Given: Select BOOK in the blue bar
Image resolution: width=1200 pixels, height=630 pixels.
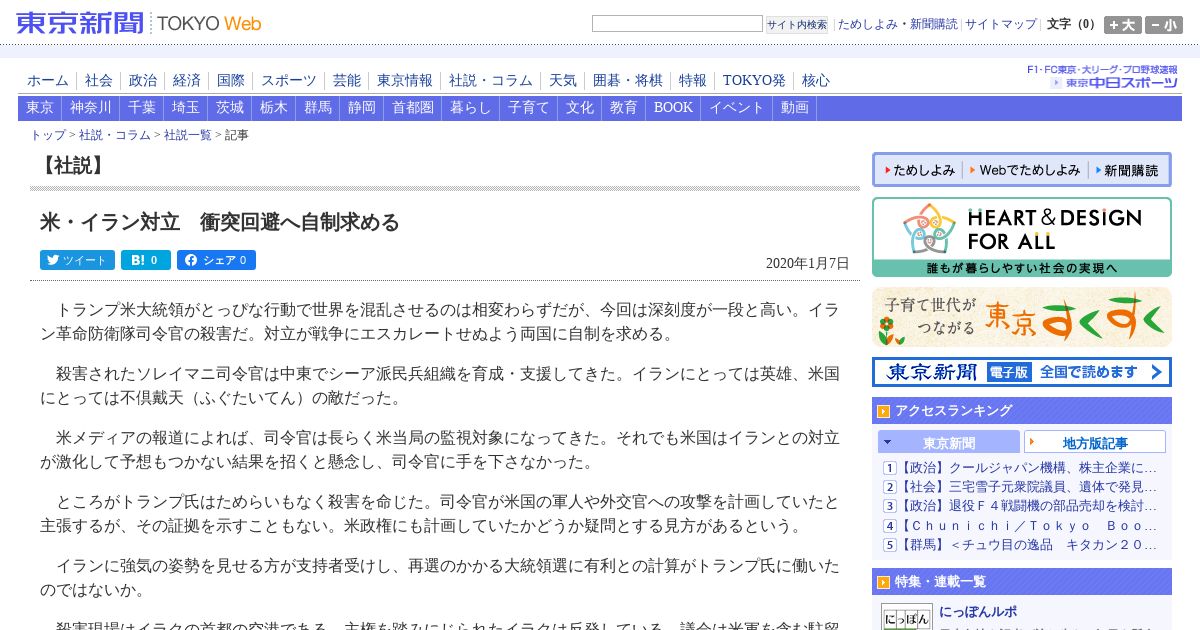Looking at the screenshot, I should (673, 108).
